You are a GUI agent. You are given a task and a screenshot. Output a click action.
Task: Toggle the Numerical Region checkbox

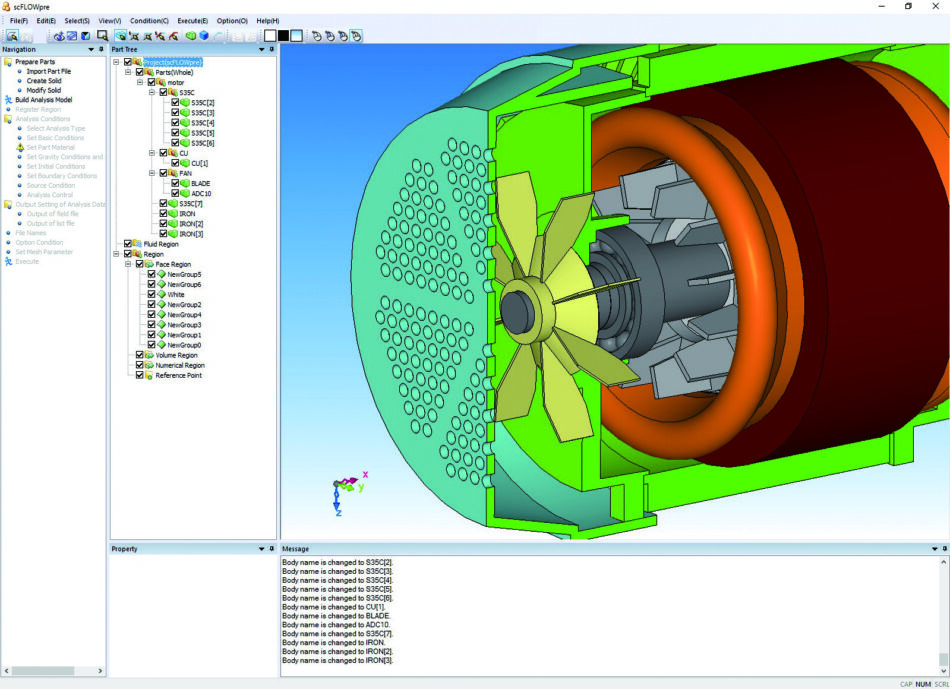click(139, 365)
